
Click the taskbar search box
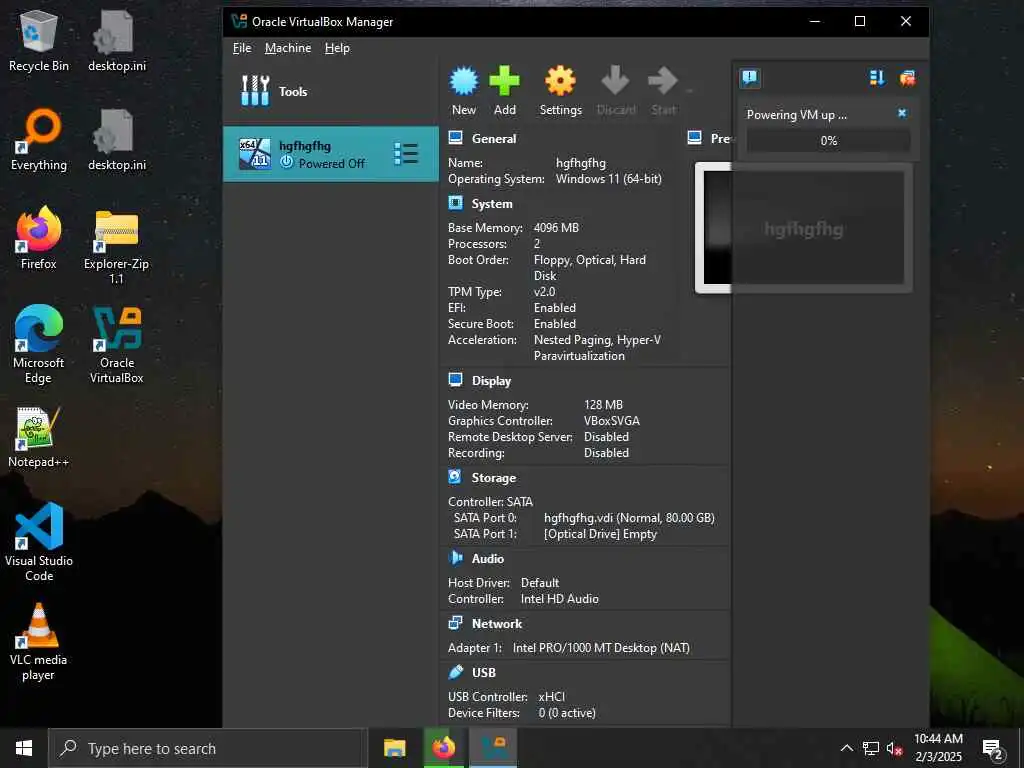tap(208, 748)
